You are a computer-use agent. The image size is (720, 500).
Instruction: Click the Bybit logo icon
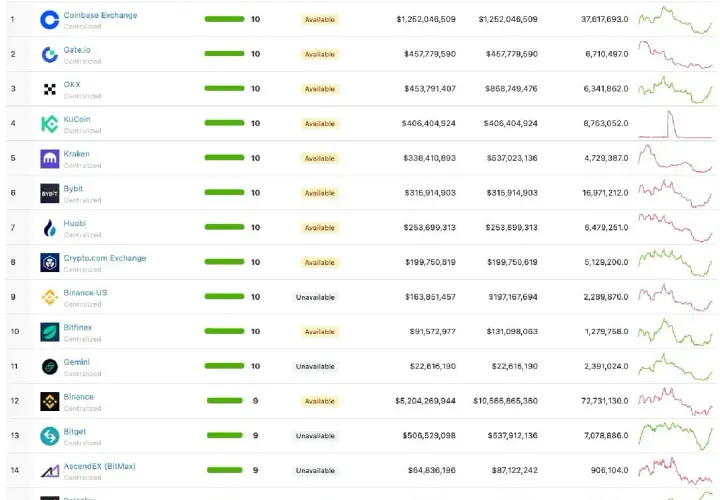[x=50, y=193]
